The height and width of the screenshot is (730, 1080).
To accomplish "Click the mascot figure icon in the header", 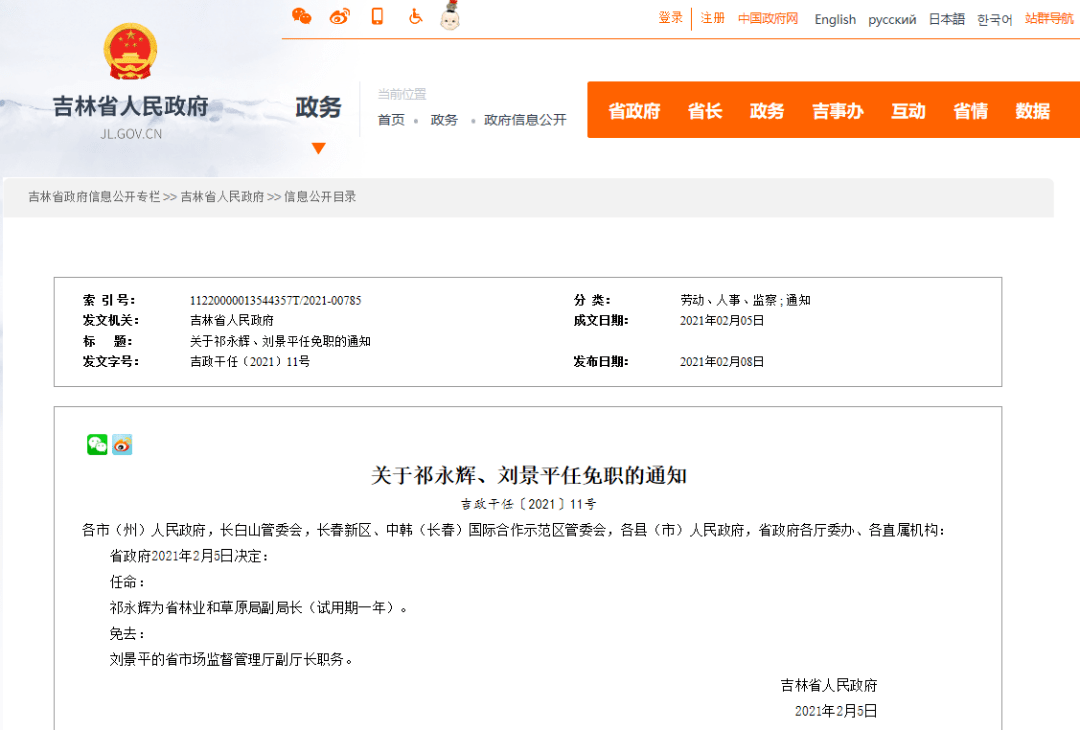I will point(449,17).
